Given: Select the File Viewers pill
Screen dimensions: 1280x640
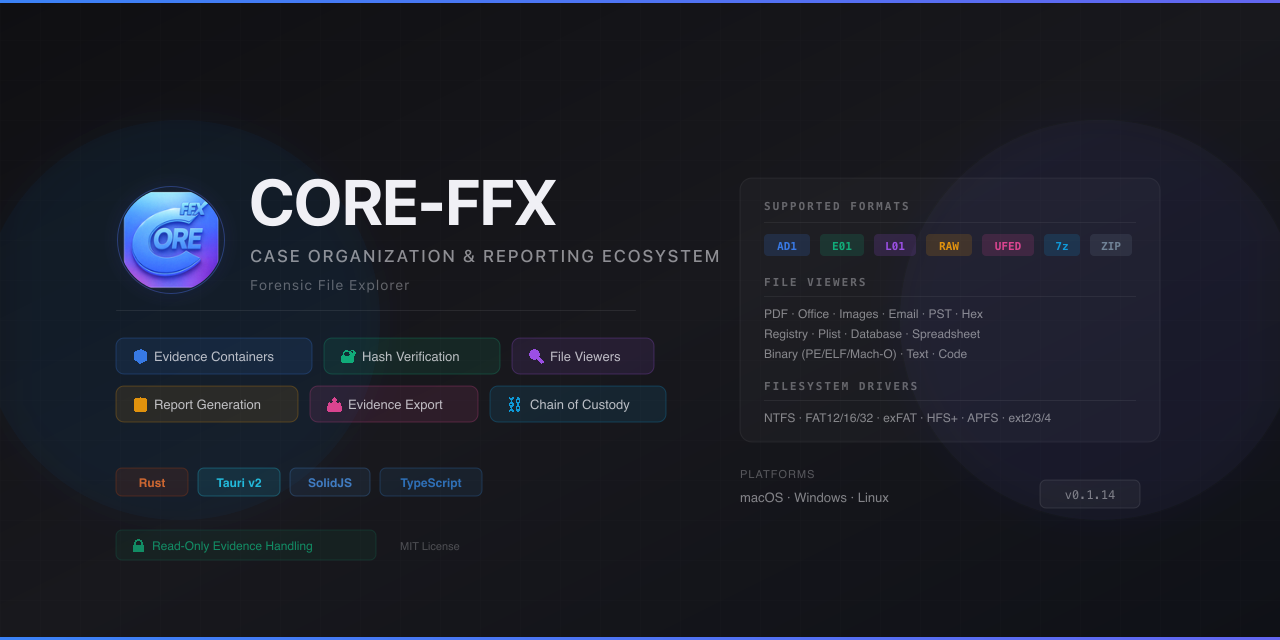Looking at the screenshot, I should (583, 356).
